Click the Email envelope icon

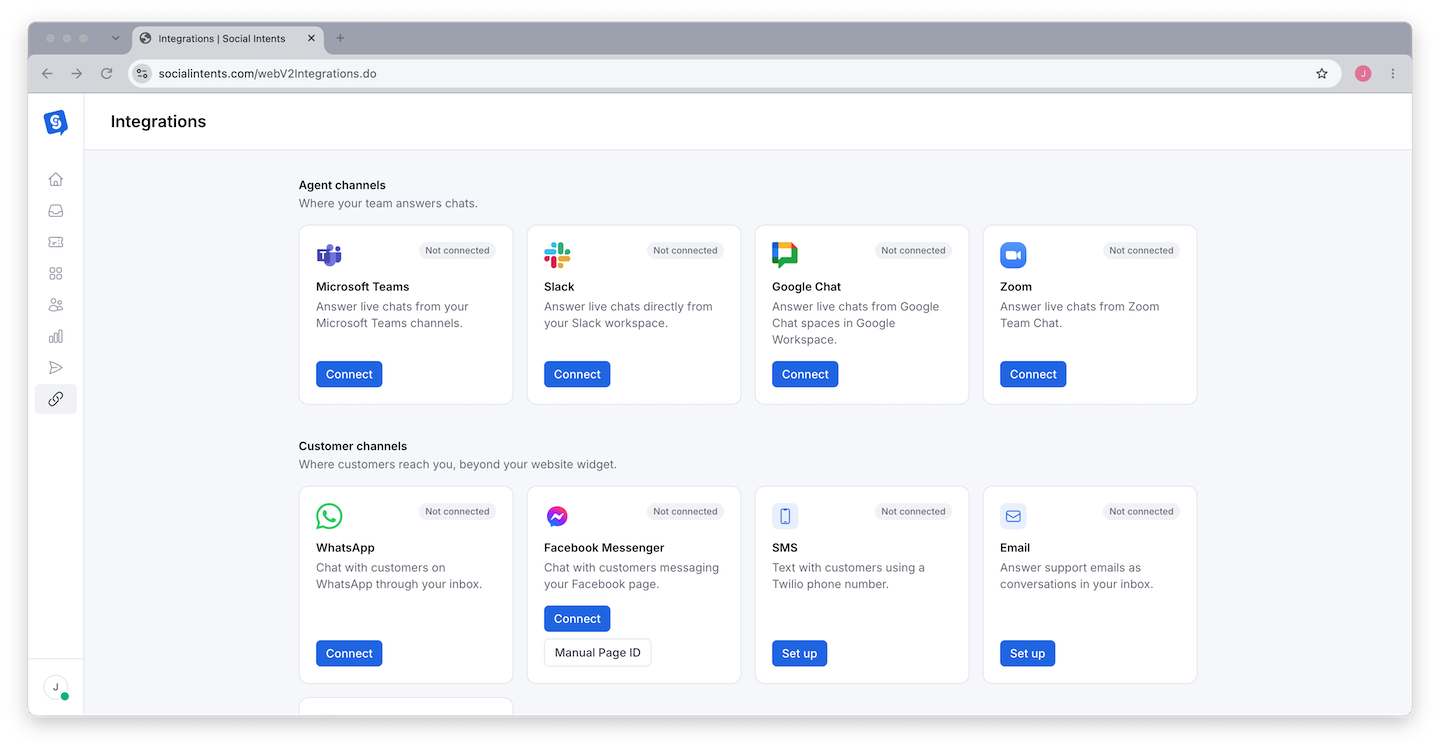(1013, 516)
